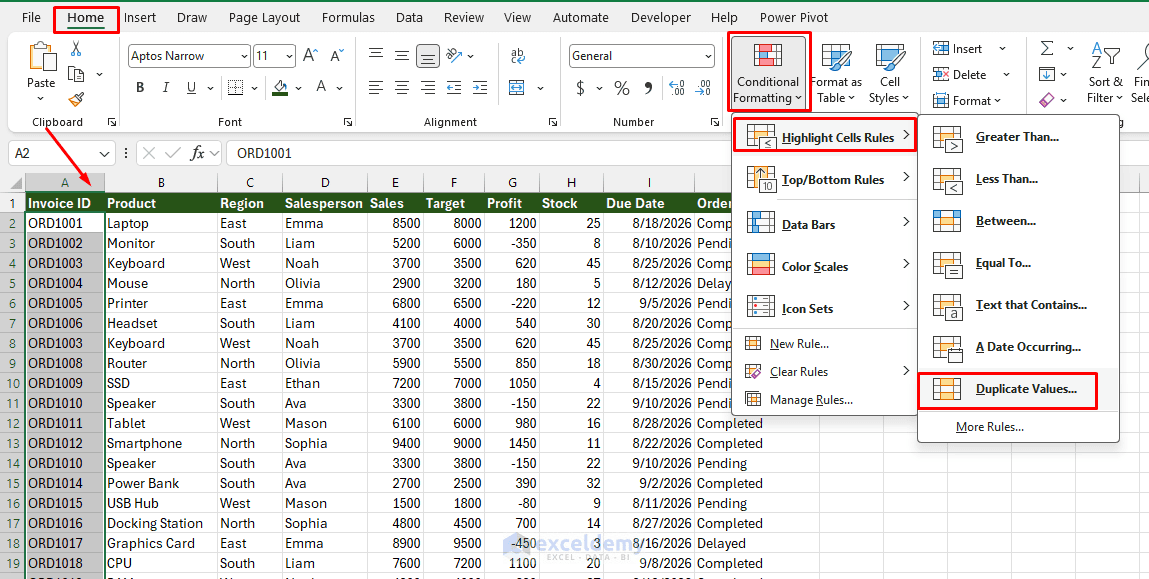Screen dimensions: 1149x579
Task: Toggle Bold formatting
Action: tap(140, 88)
